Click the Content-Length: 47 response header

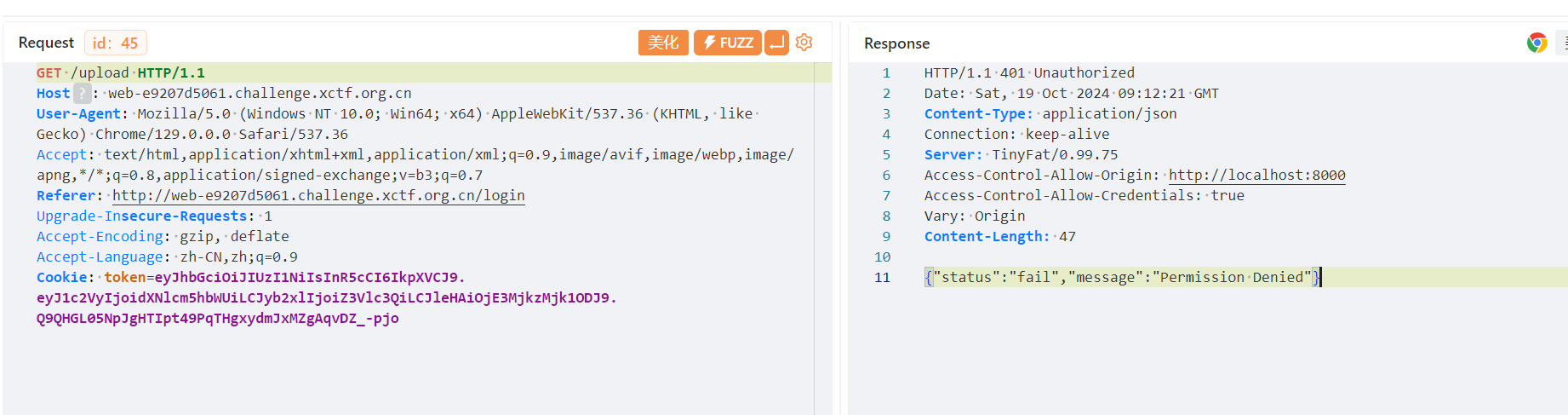pyautogui.click(x=1000, y=236)
